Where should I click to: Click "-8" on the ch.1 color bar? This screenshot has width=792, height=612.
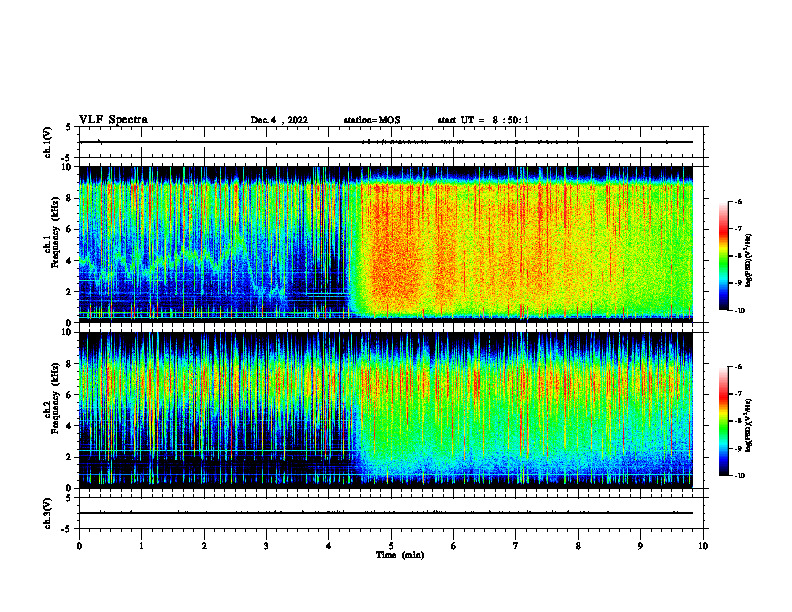point(738,256)
